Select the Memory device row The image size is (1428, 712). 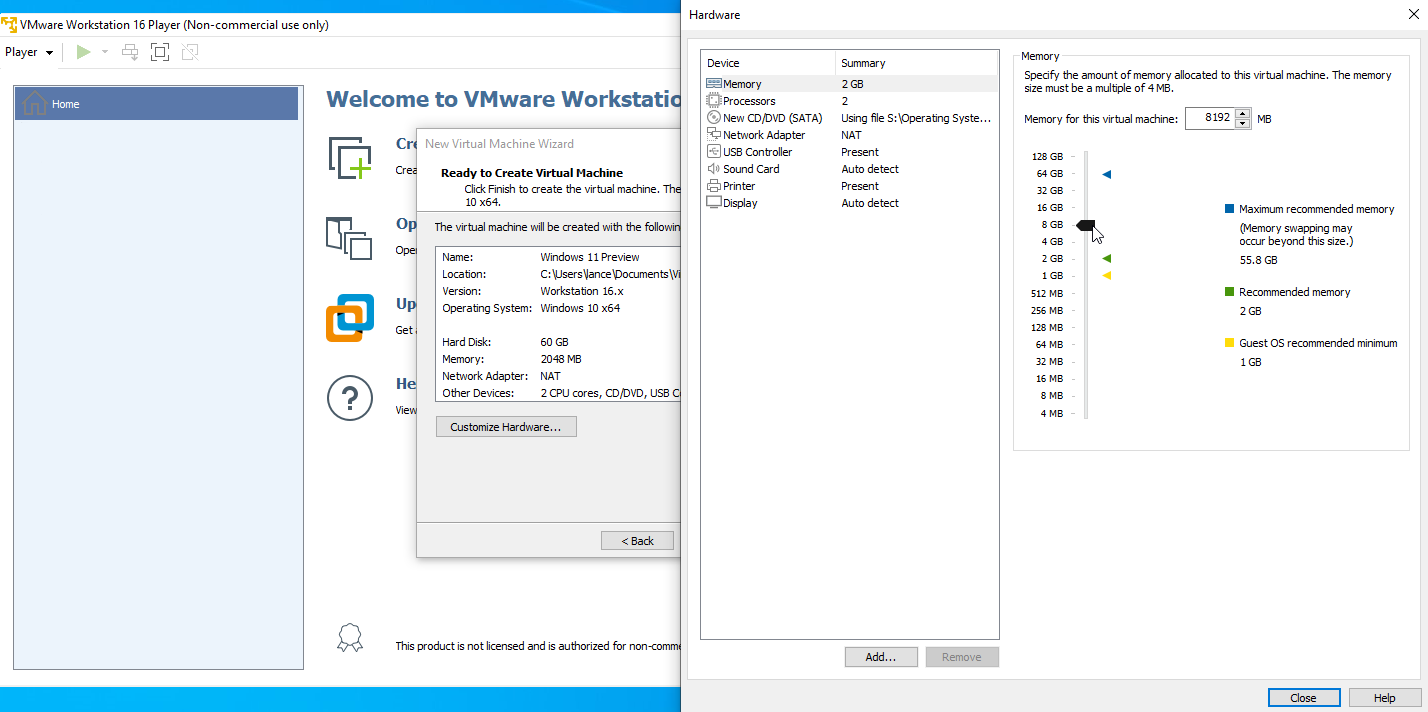click(850, 84)
